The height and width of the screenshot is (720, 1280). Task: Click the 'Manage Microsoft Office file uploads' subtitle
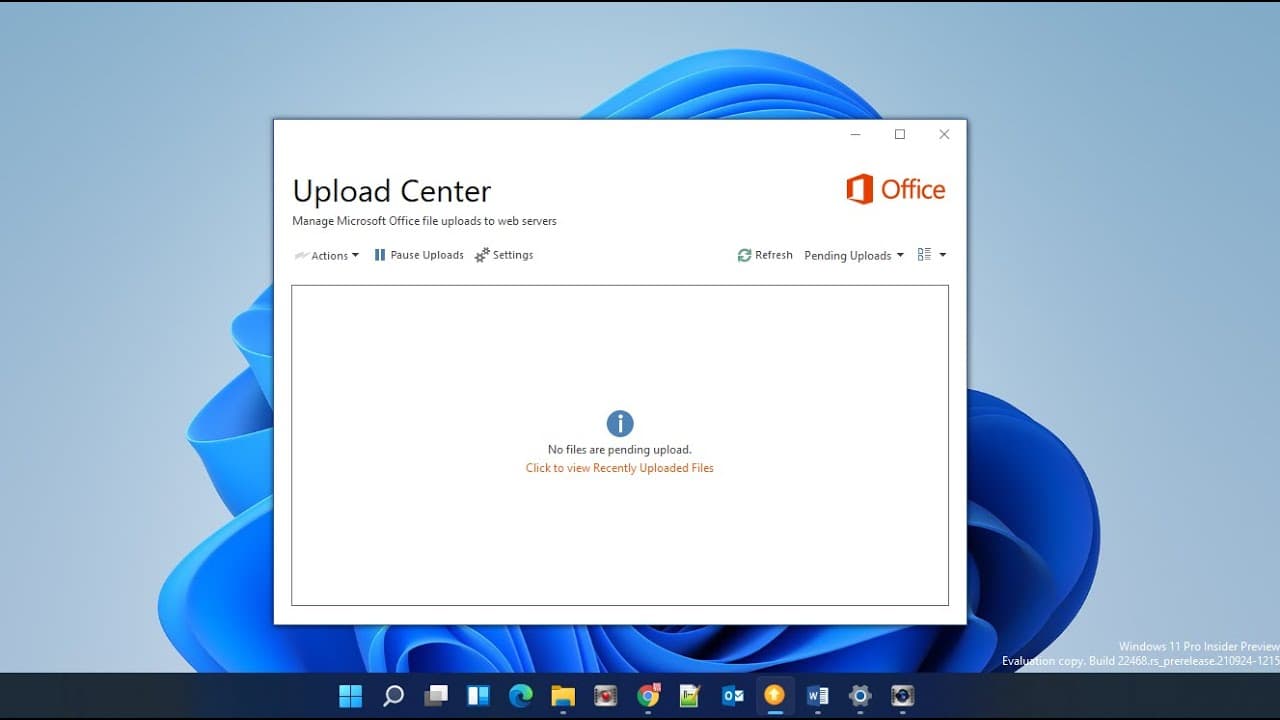pos(424,221)
